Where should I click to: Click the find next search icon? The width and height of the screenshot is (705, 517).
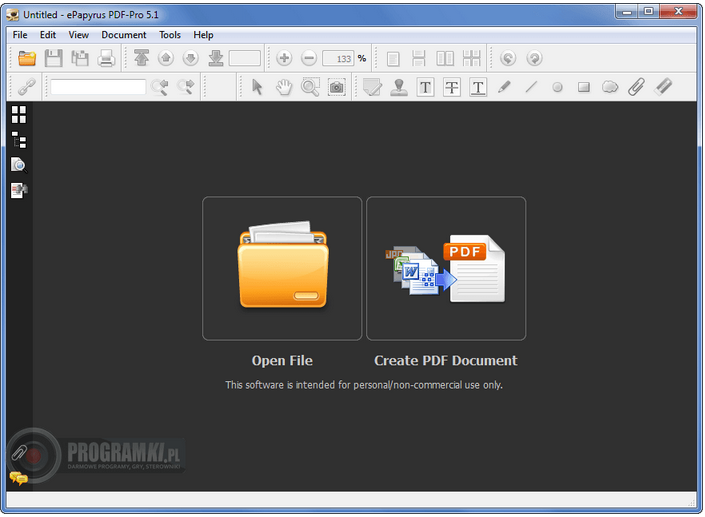pyautogui.click(x=185, y=87)
